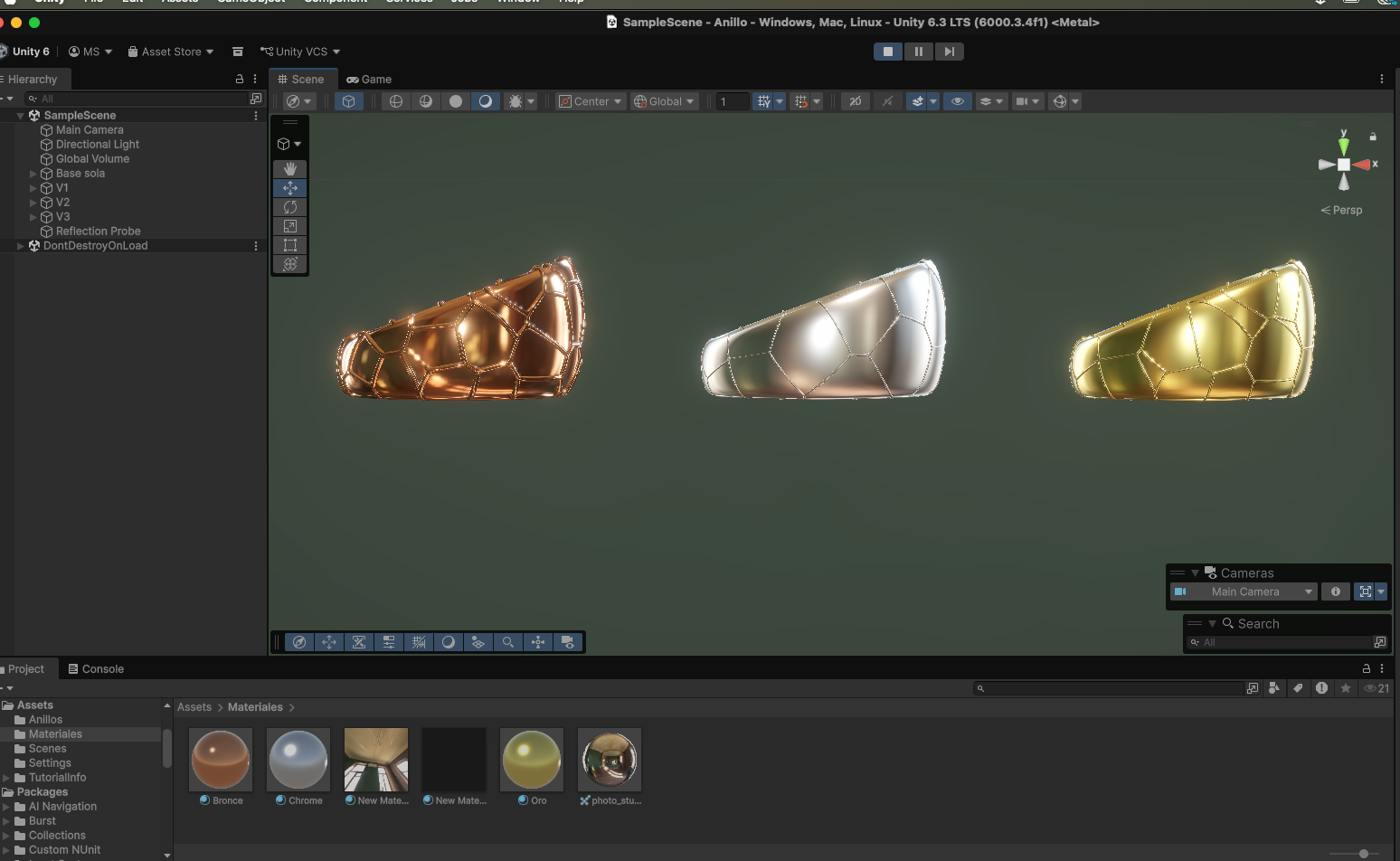The image size is (1400, 861).
Task: Open the Console tab
Action: [x=96, y=669]
